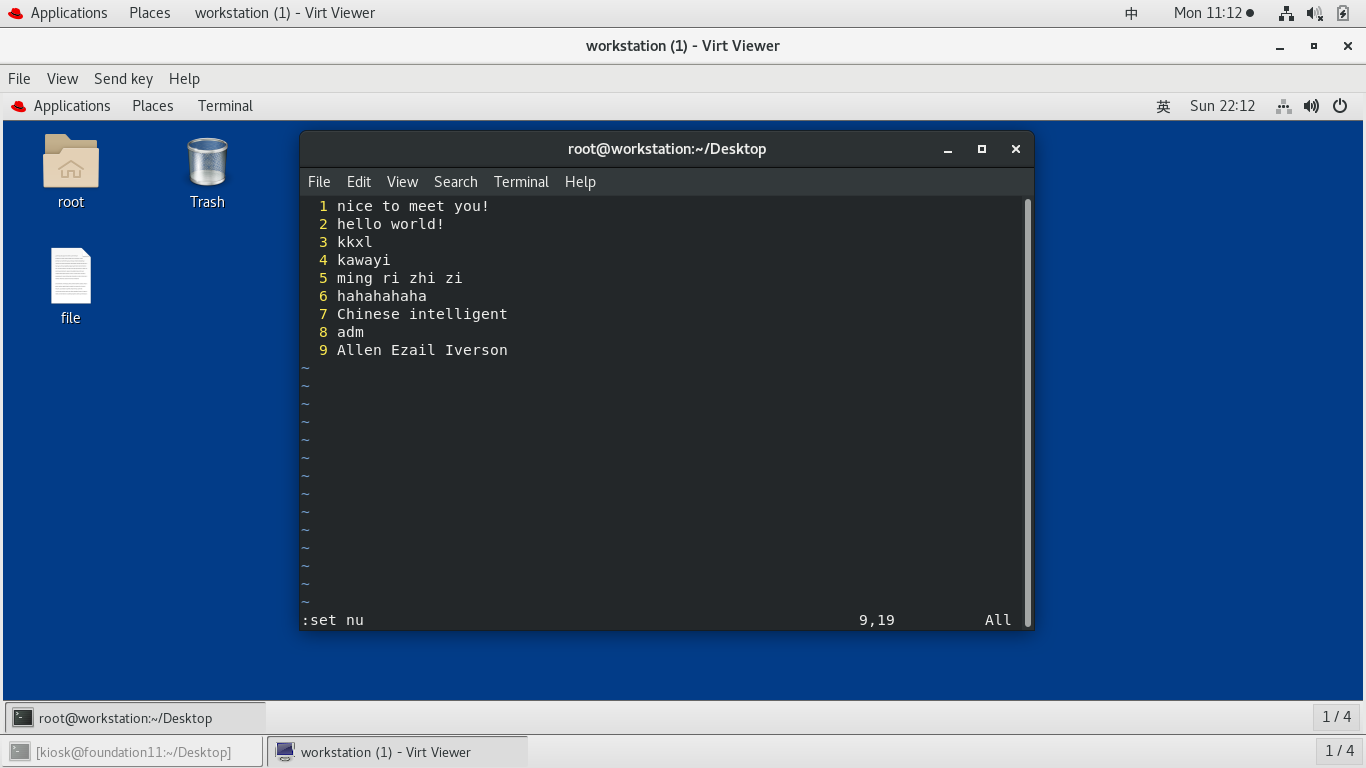This screenshot has height=768, width=1366.
Task: Open Virt Viewer View menu
Action: coord(62,79)
